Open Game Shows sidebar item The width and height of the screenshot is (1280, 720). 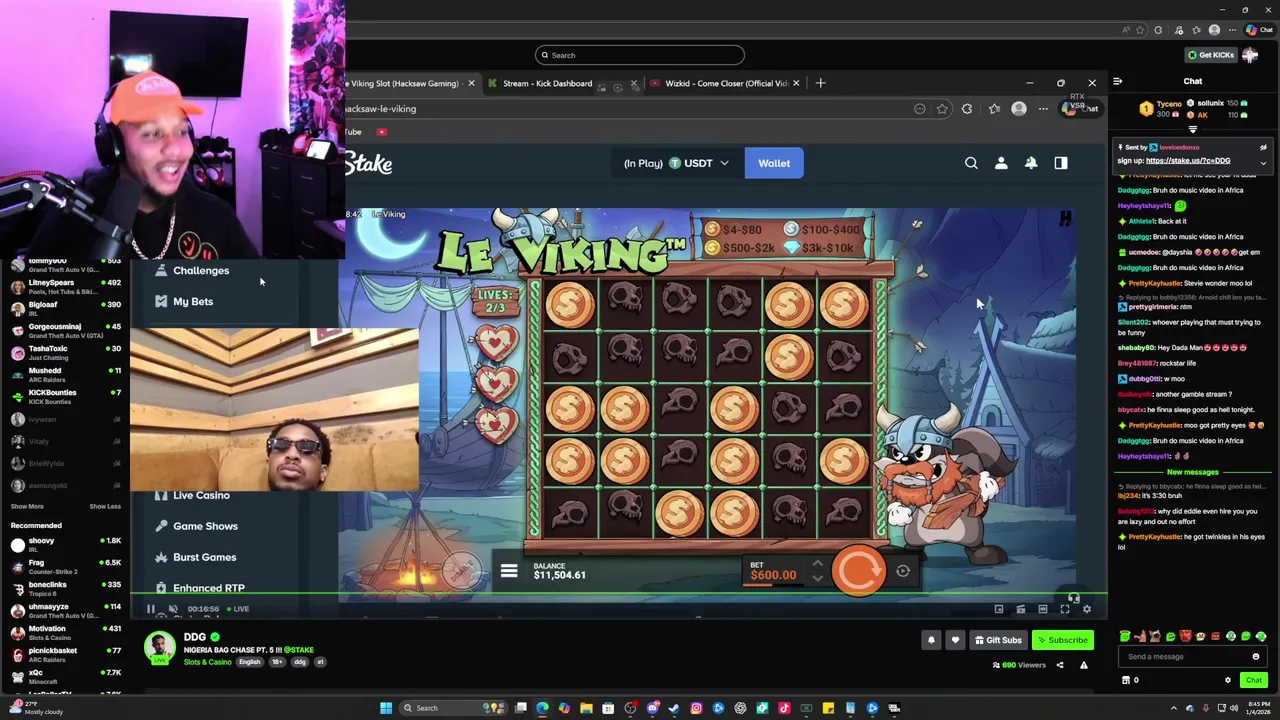pyautogui.click(x=205, y=526)
